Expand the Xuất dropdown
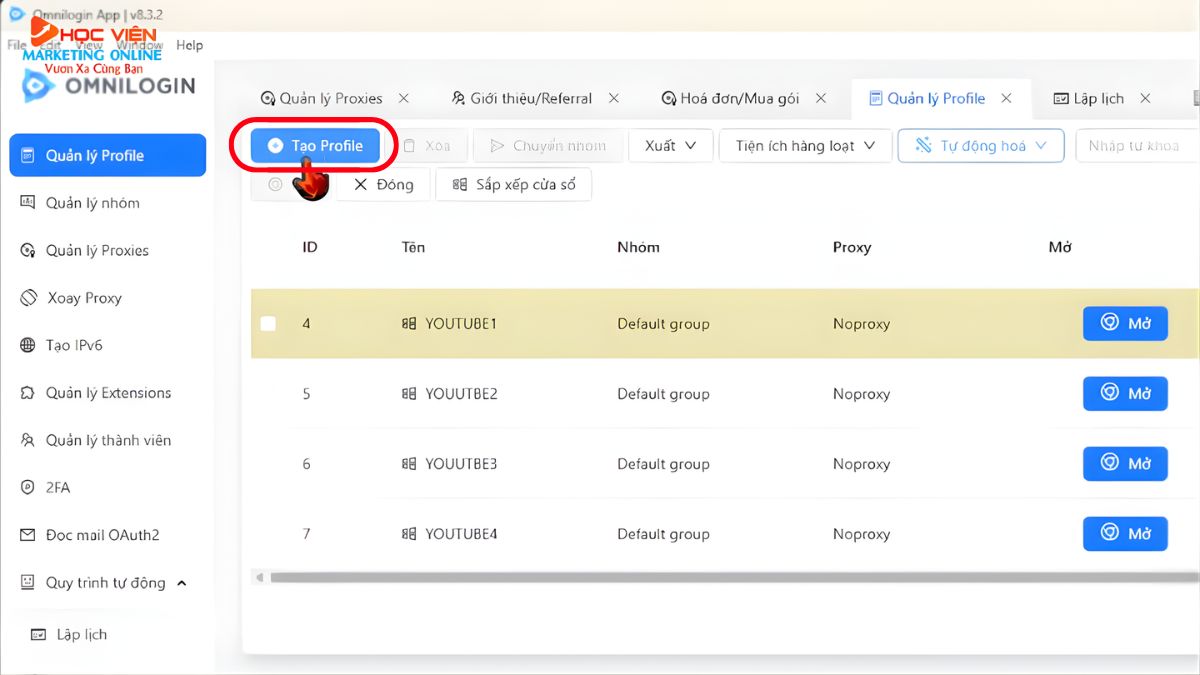 (x=669, y=146)
